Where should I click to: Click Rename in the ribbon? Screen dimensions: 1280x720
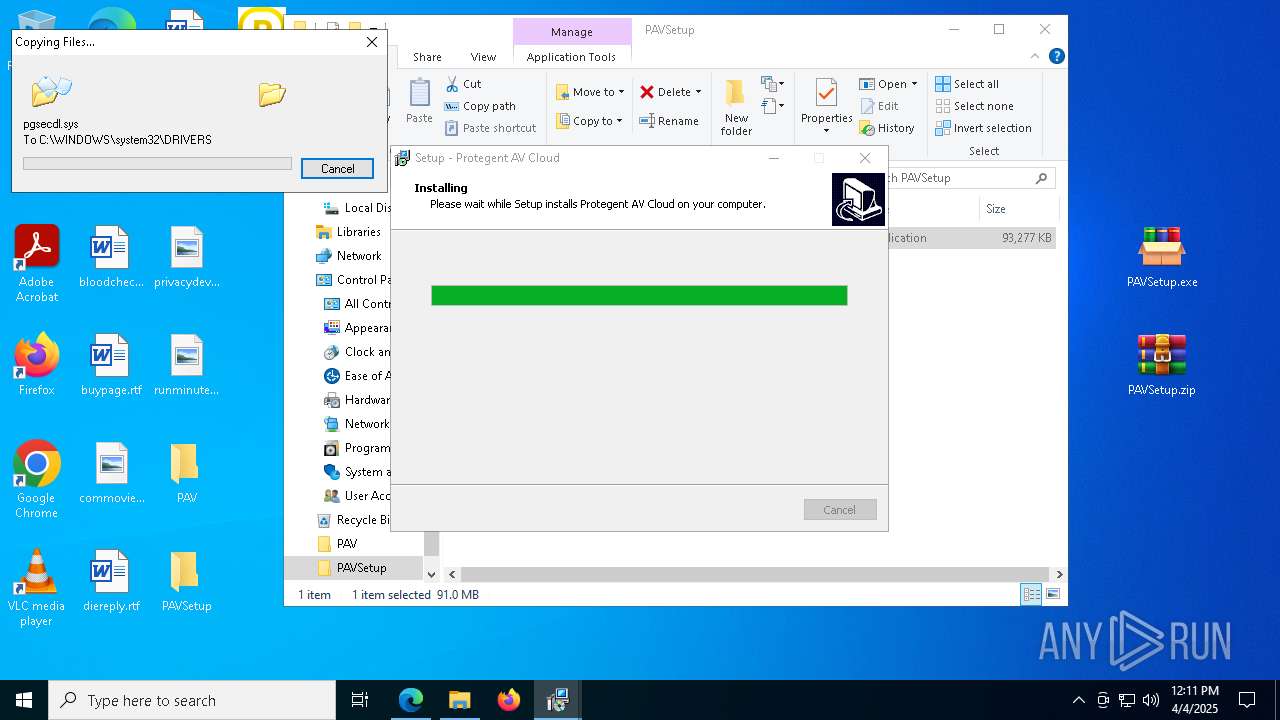coord(669,121)
